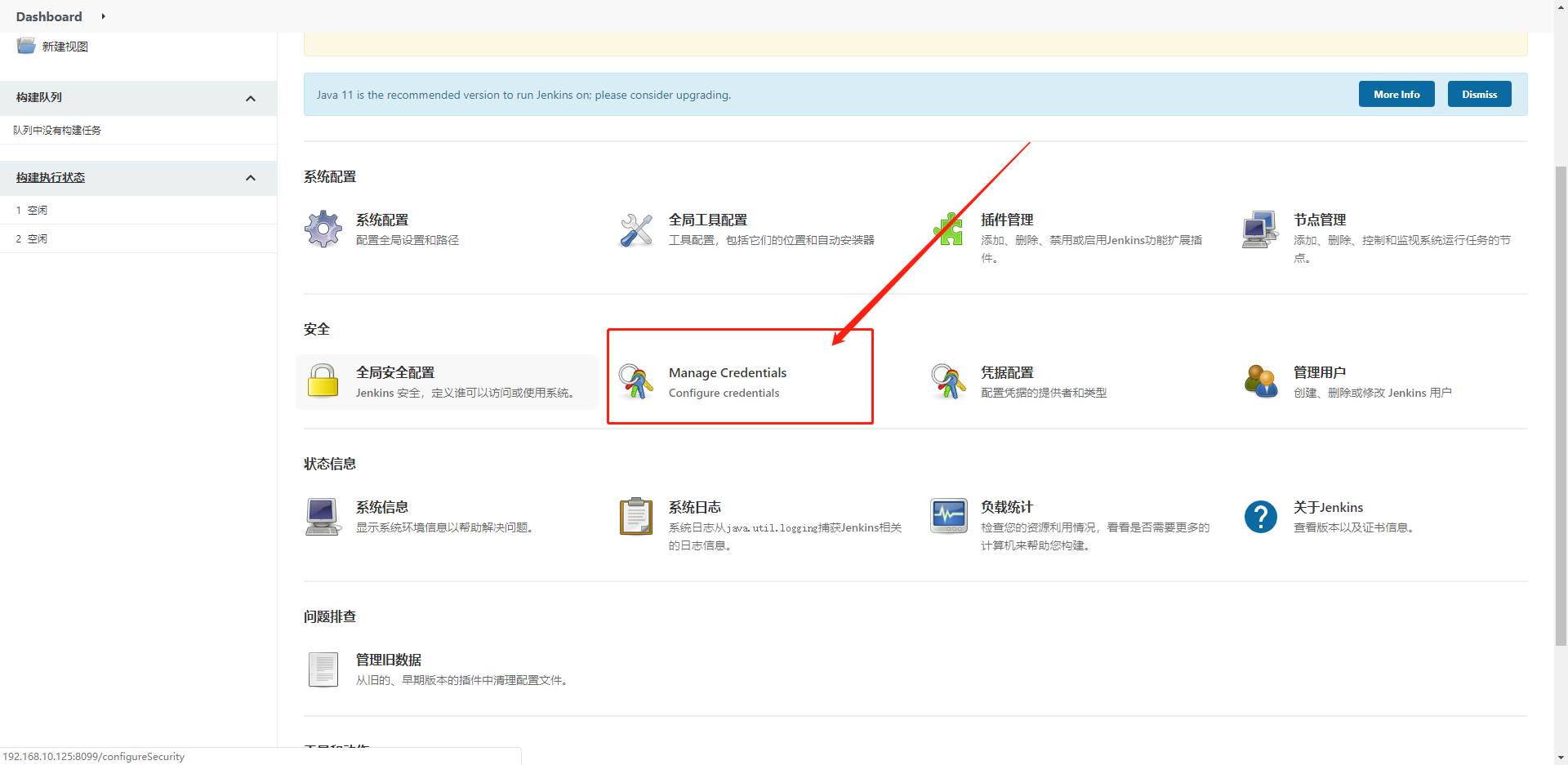The width and height of the screenshot is (1568, 765).
Task: Click the Configure credentials description text
Action: pyautogui.click(x=724, y=393)
